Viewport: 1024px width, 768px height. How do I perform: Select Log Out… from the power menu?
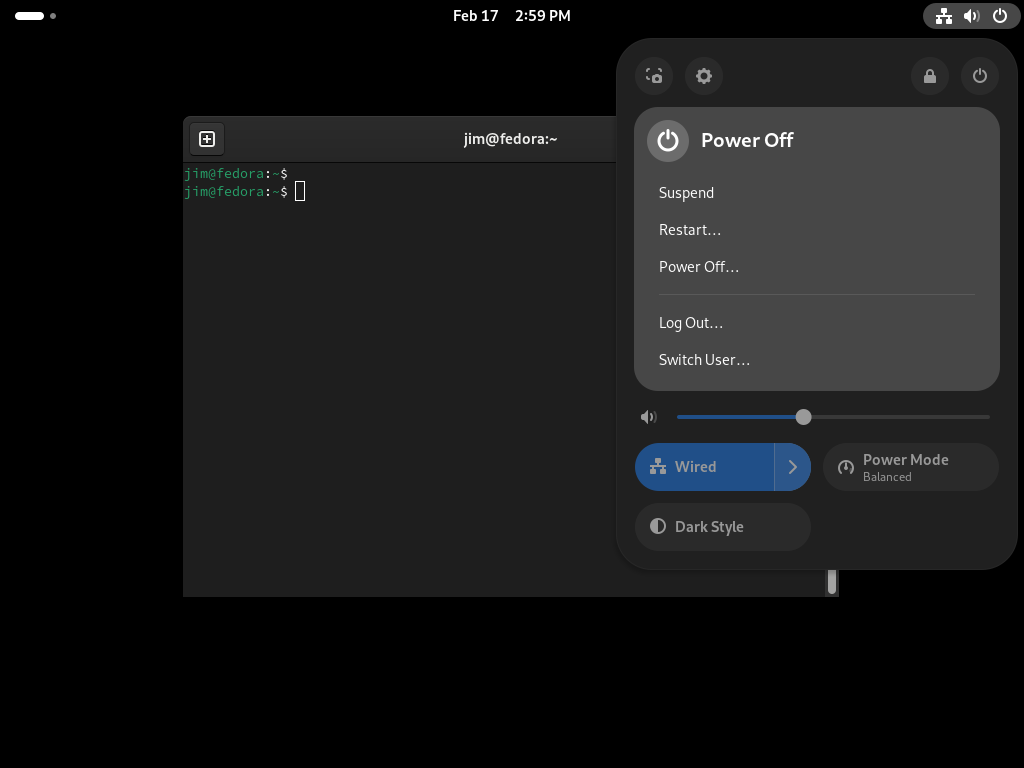point(817,323)
